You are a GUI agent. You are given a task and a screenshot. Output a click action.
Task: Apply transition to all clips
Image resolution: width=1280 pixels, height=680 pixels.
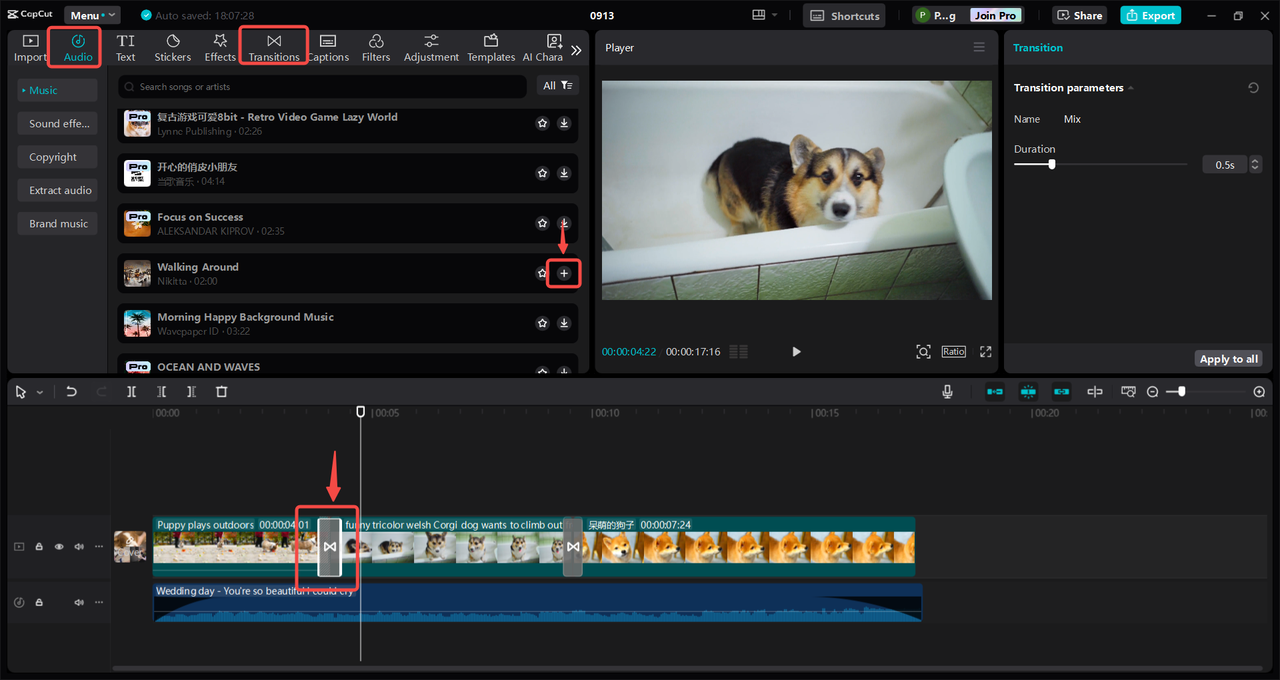point(1229,359)
